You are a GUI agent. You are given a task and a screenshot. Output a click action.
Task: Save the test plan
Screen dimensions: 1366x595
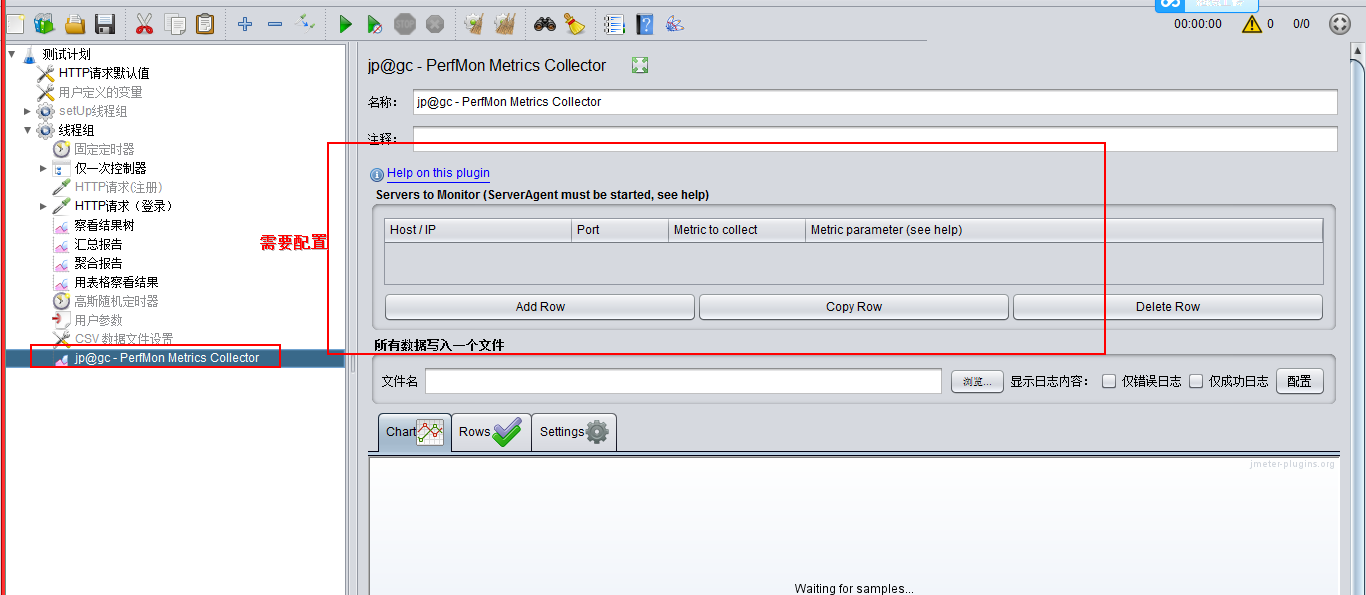(105, 24)
